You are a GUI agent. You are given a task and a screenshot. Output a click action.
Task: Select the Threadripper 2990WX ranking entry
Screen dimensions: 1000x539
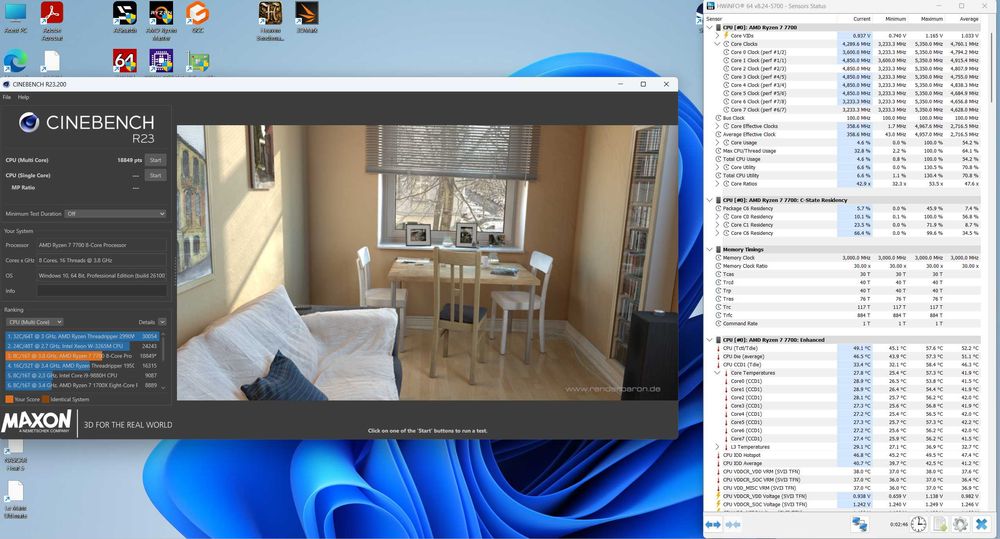82,336
